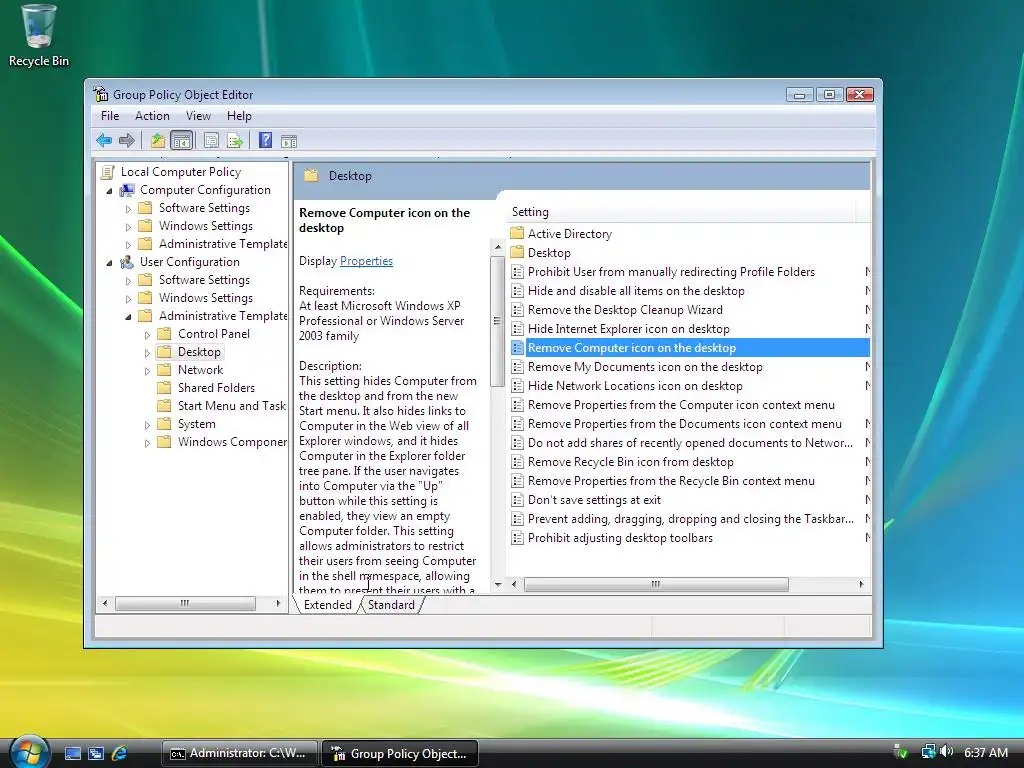Open the Help menu

click(x=239, y=116)
